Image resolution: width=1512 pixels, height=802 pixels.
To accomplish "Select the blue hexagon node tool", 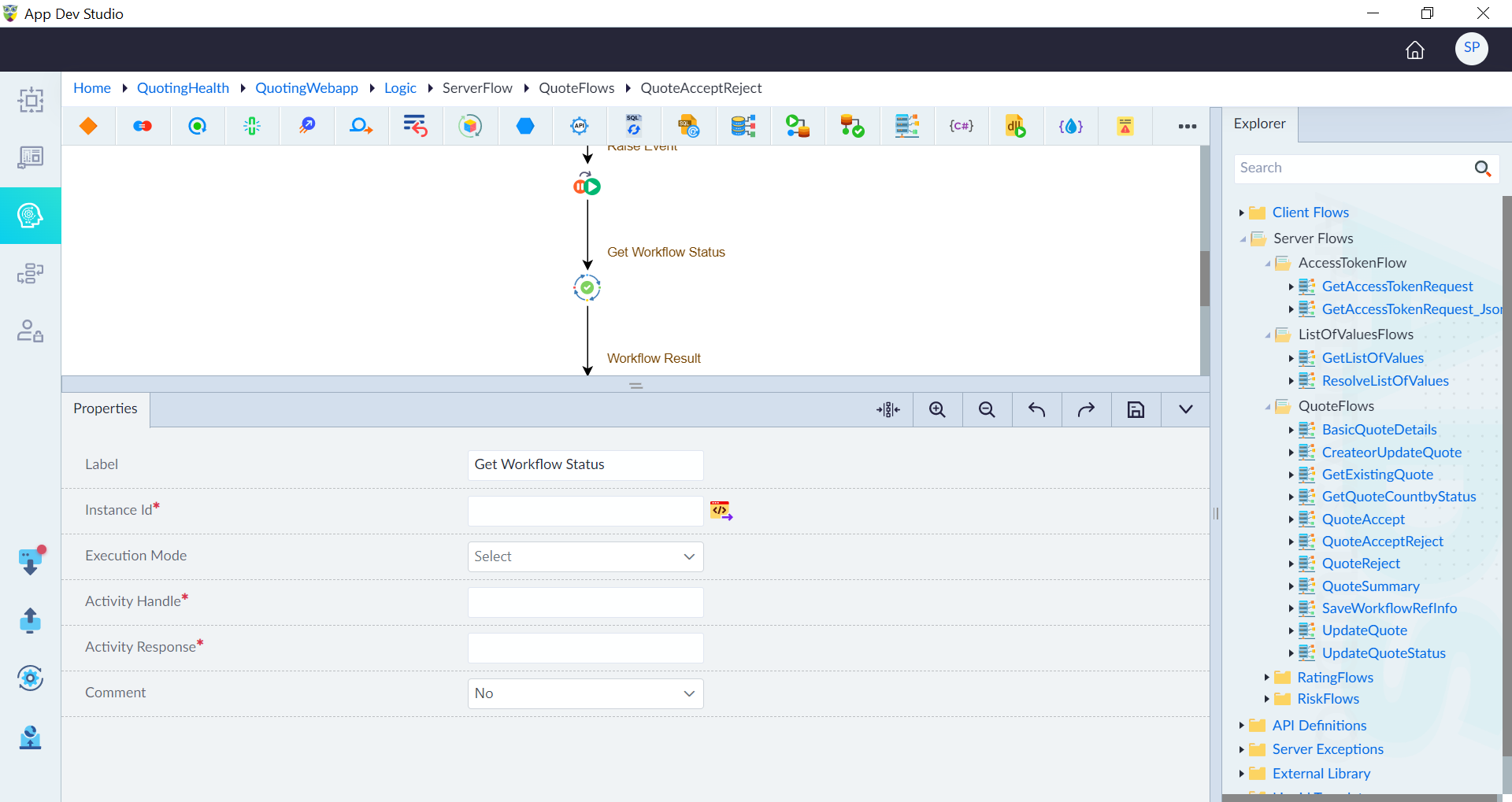I will [x=525, y=126].
